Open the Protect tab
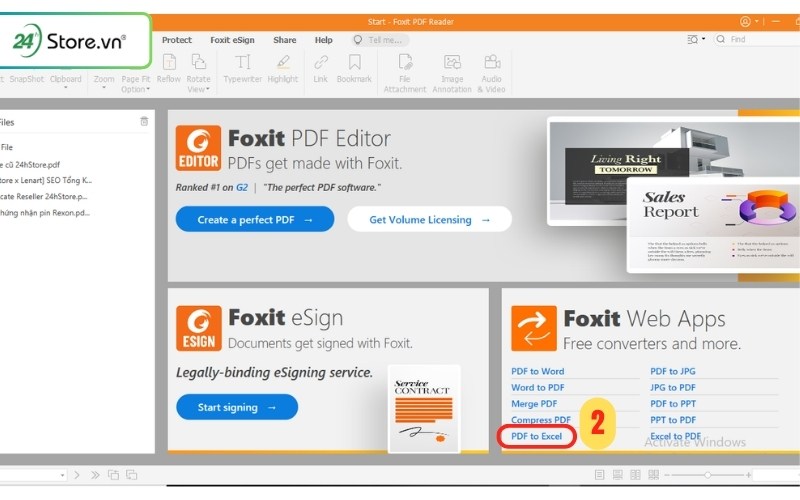 (177, 40)
